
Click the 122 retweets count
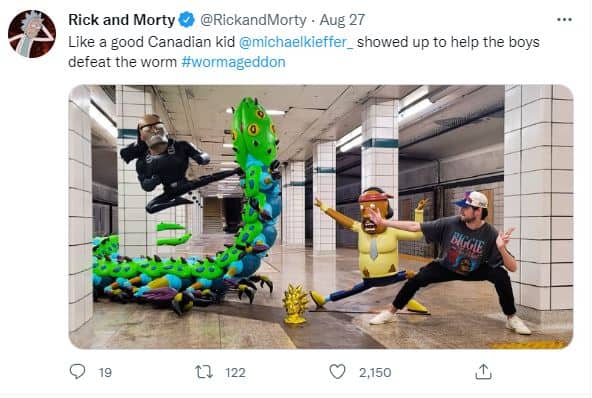[x=236, y=373]
